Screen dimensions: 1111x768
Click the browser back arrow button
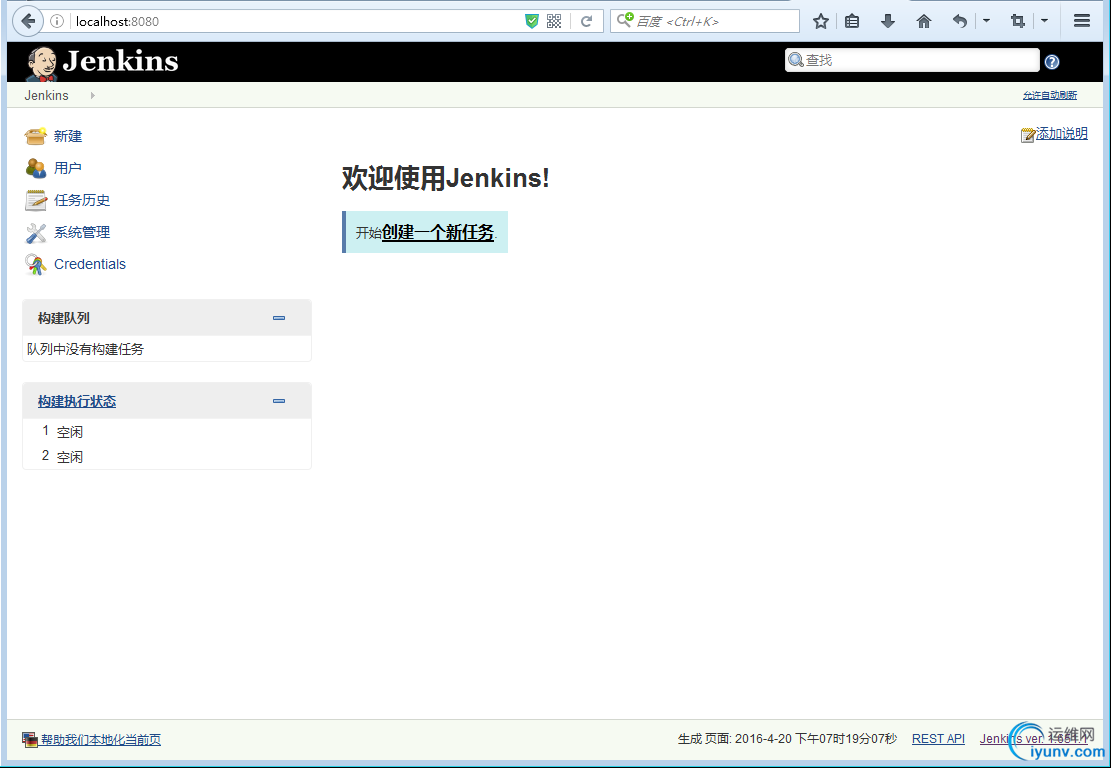point(28,21)
